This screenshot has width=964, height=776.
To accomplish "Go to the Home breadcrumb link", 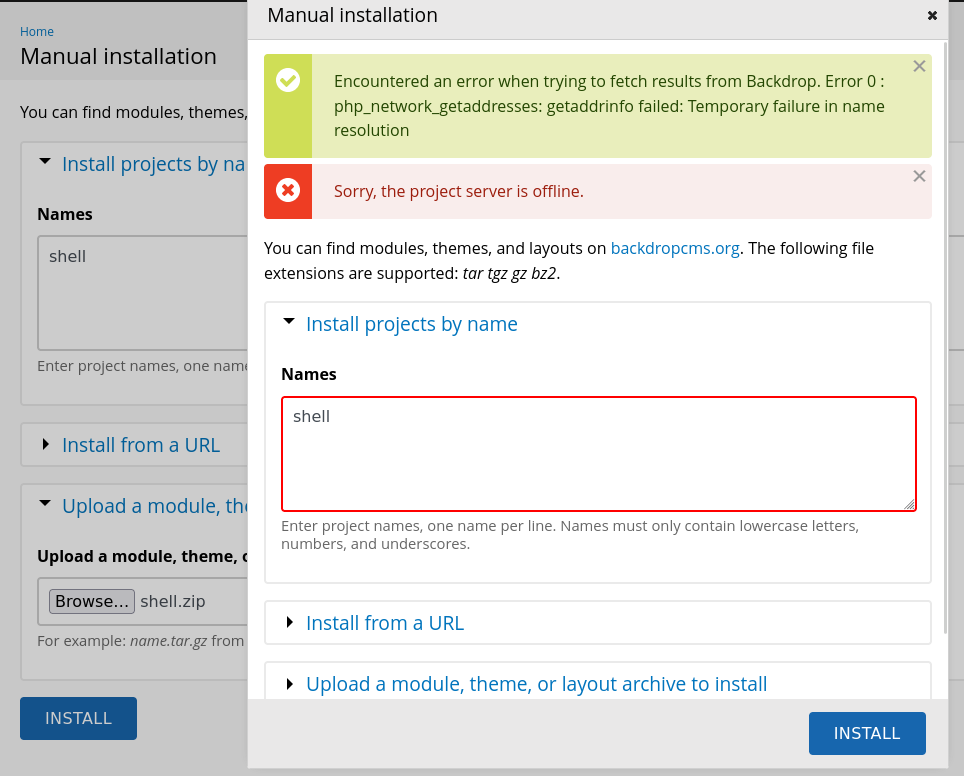I will 37,32.
